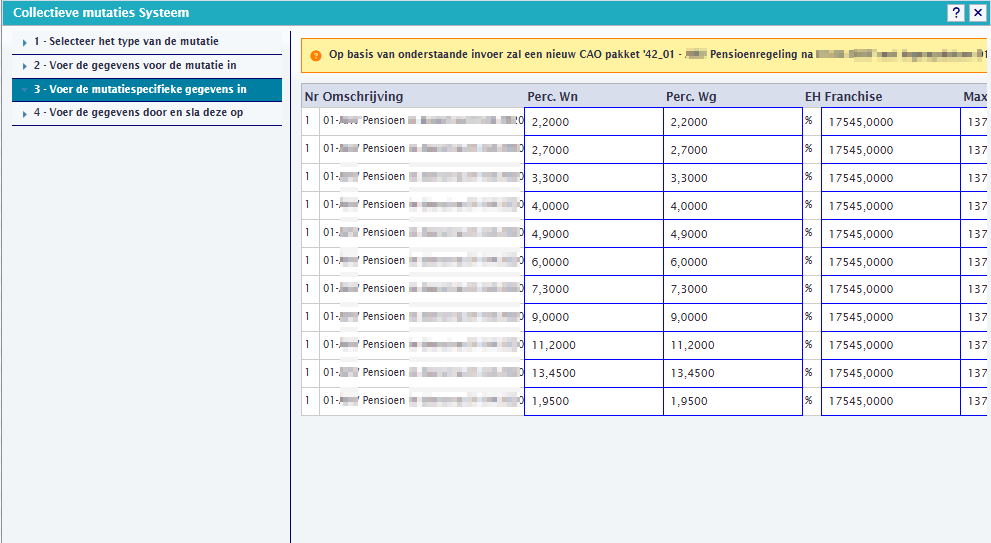Edit the Franchise field in the 9,0000 row
The image size is (991, 543).
[x=891, y=317]
